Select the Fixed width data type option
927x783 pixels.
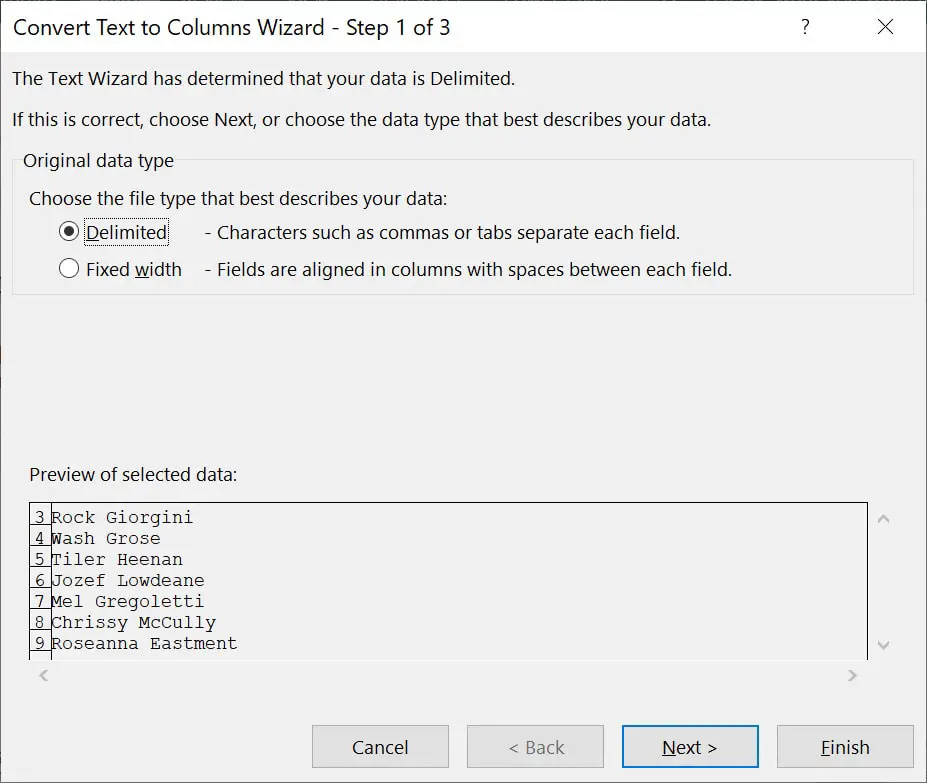point(67,269)
